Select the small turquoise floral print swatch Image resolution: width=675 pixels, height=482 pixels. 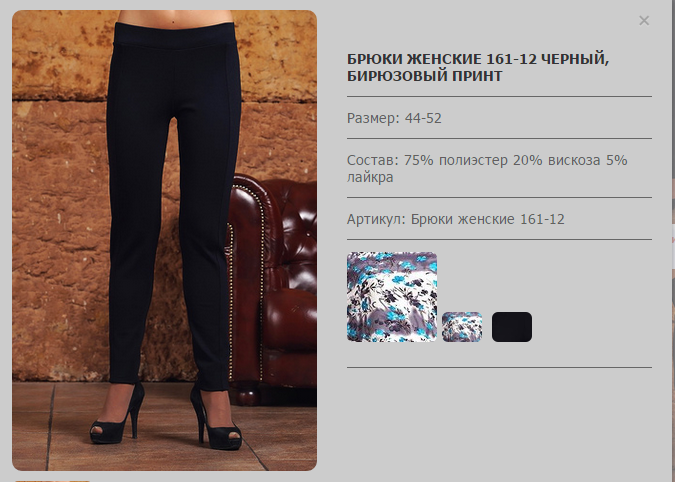tap(462, 327)
